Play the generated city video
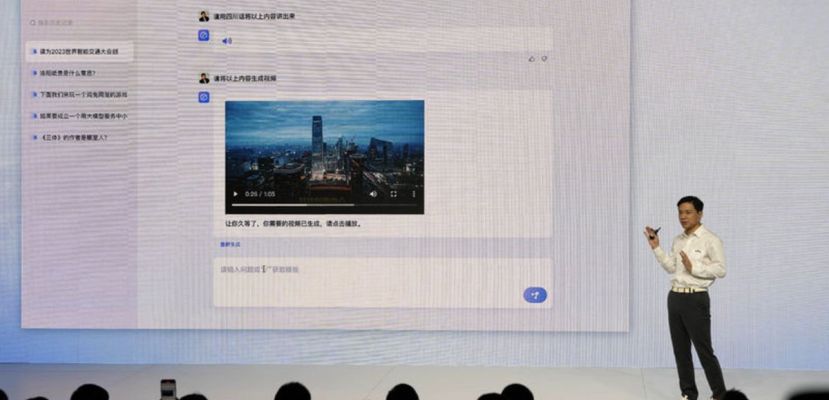 point(236,194)
